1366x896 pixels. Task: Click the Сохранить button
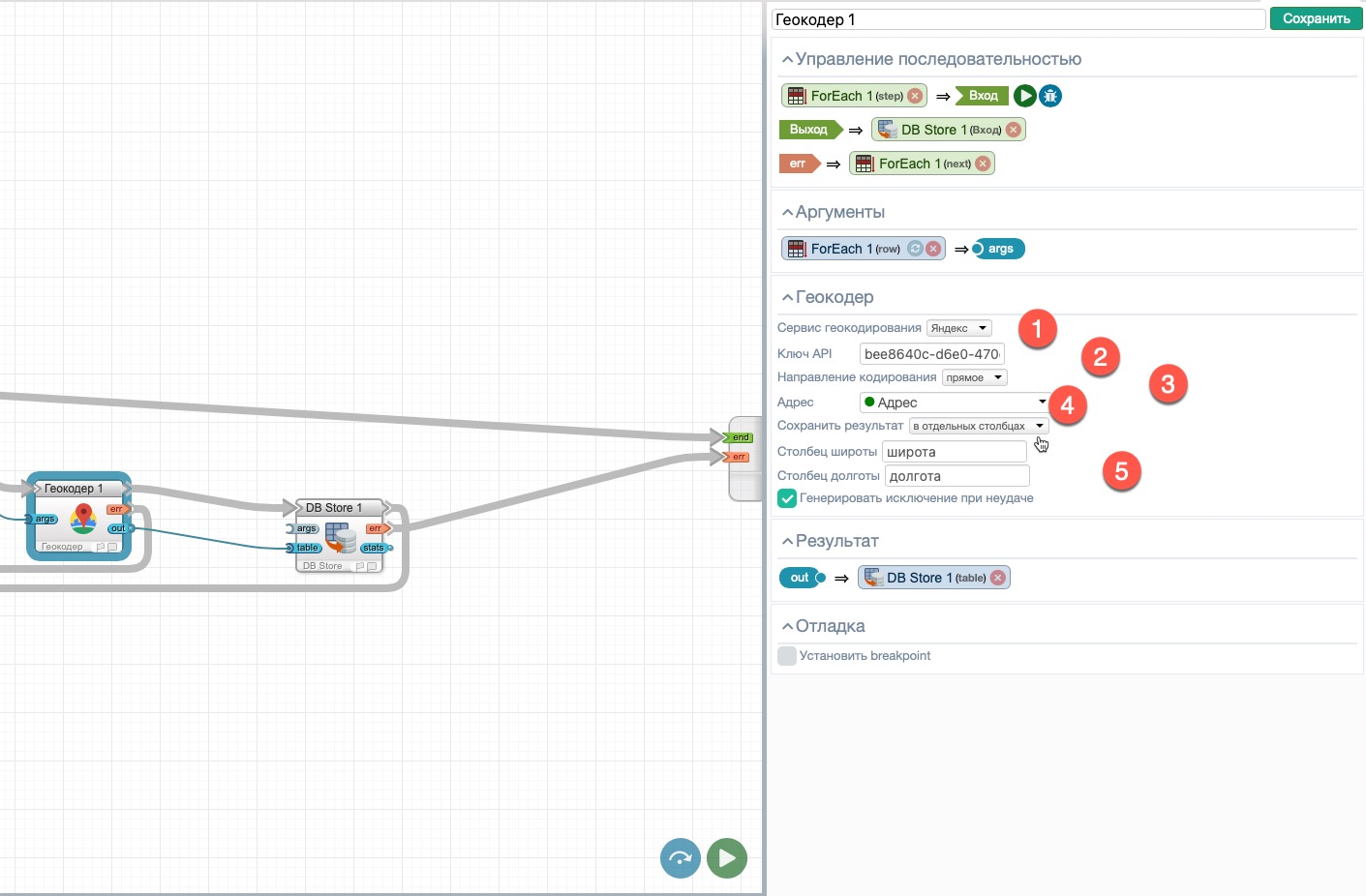[x=1316, y=18]
